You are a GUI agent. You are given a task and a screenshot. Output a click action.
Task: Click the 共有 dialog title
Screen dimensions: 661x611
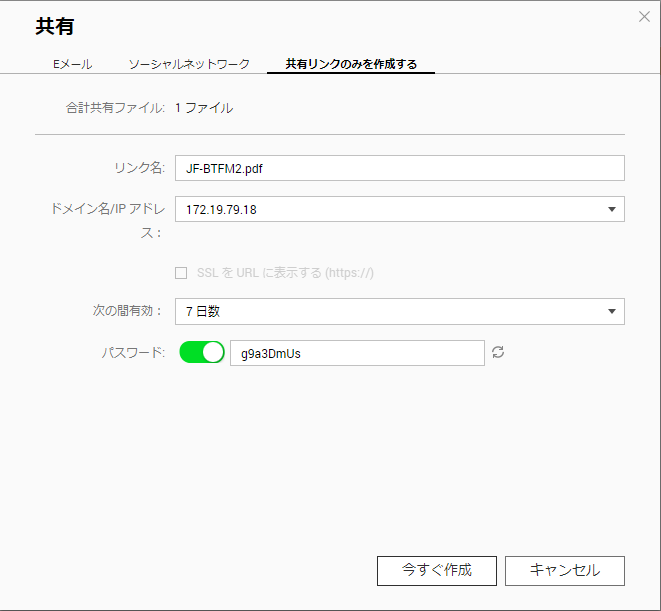(x=55, y=26)
